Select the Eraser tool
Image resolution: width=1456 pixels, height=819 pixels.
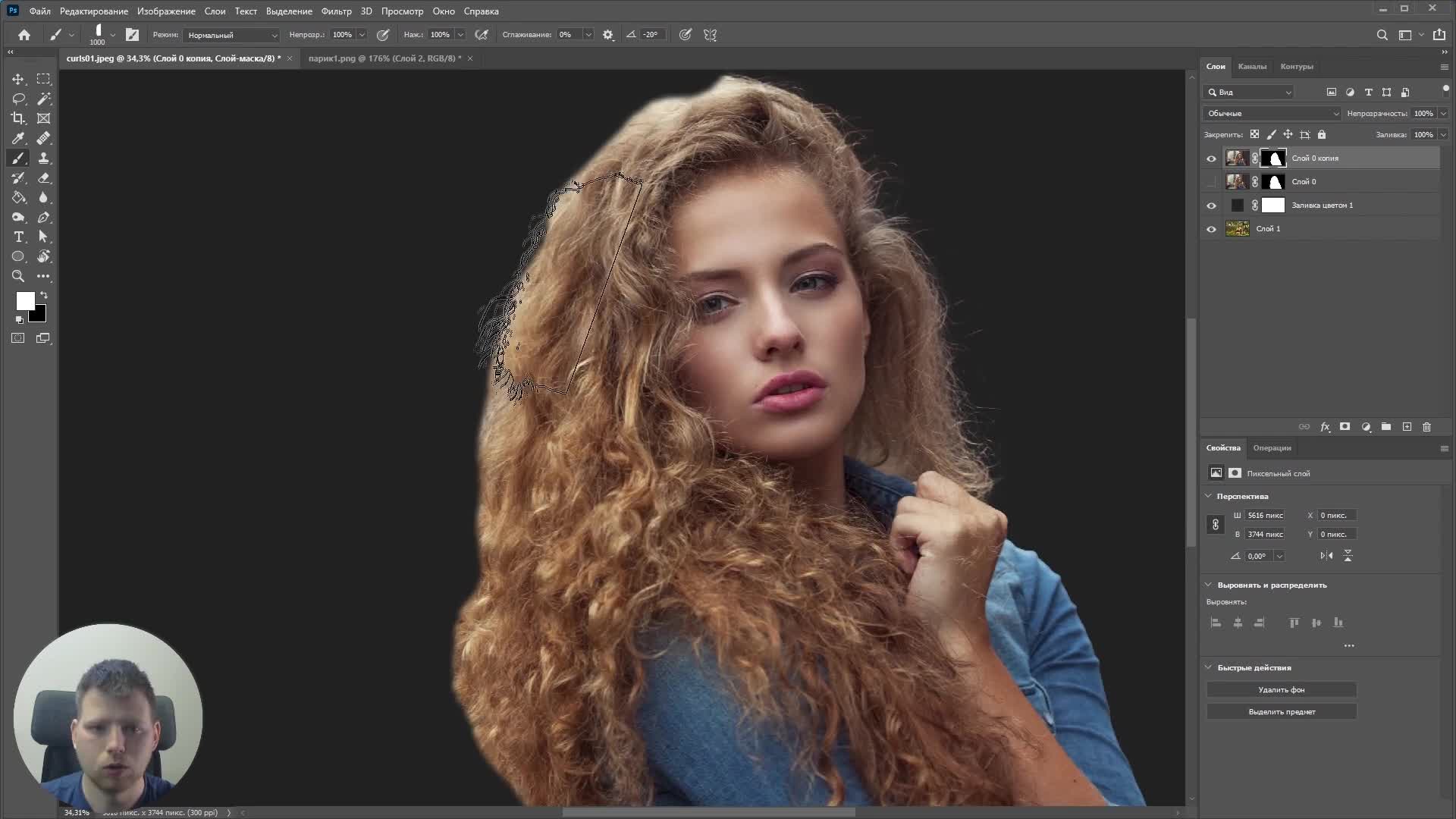43,177
